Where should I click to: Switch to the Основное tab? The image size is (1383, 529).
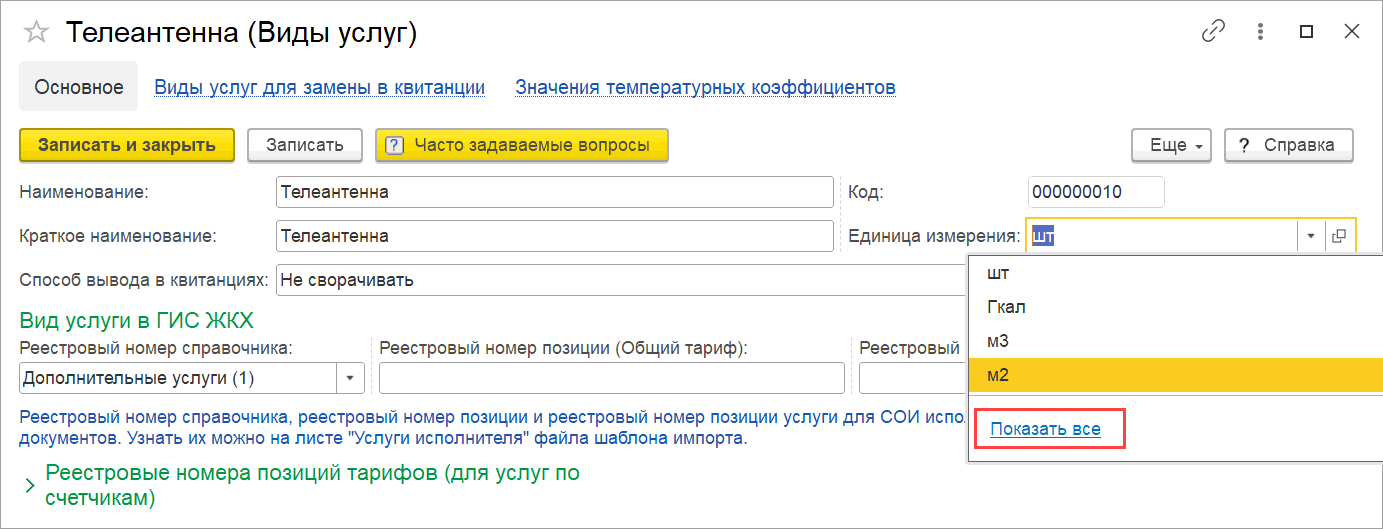[x=79, y=87]
